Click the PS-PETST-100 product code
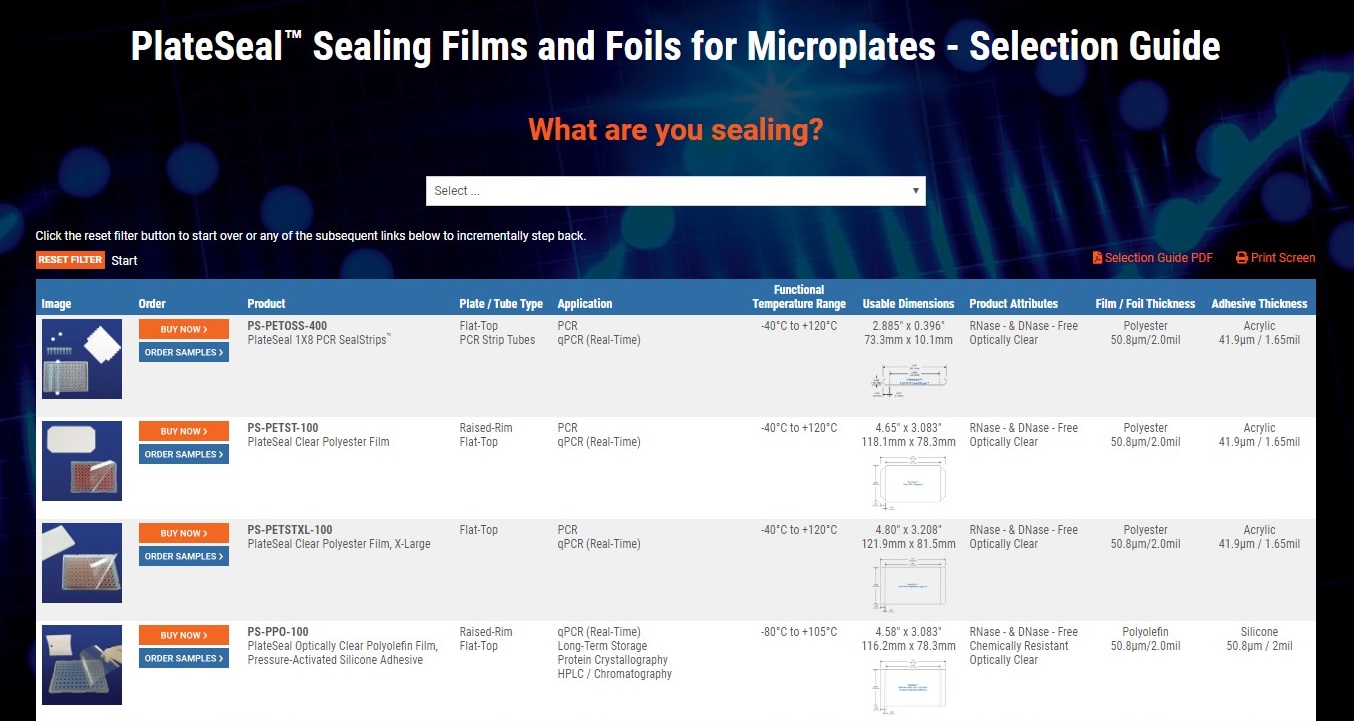This screenshot has width=1354, height=721. (x=283, y=428)
